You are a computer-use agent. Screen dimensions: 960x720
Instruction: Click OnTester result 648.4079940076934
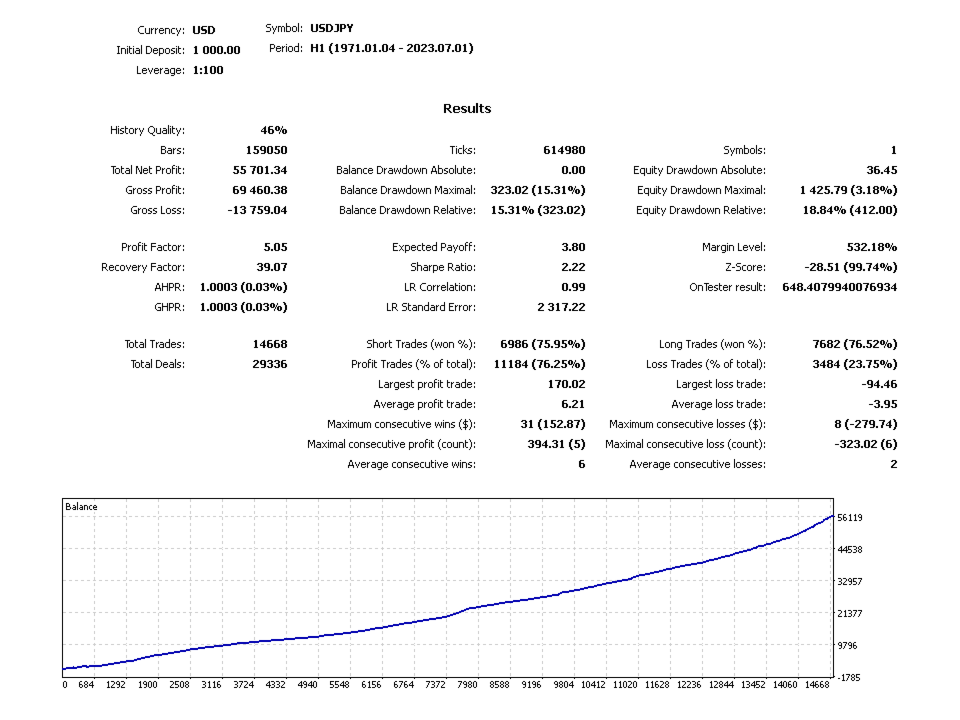click(840, 287)
